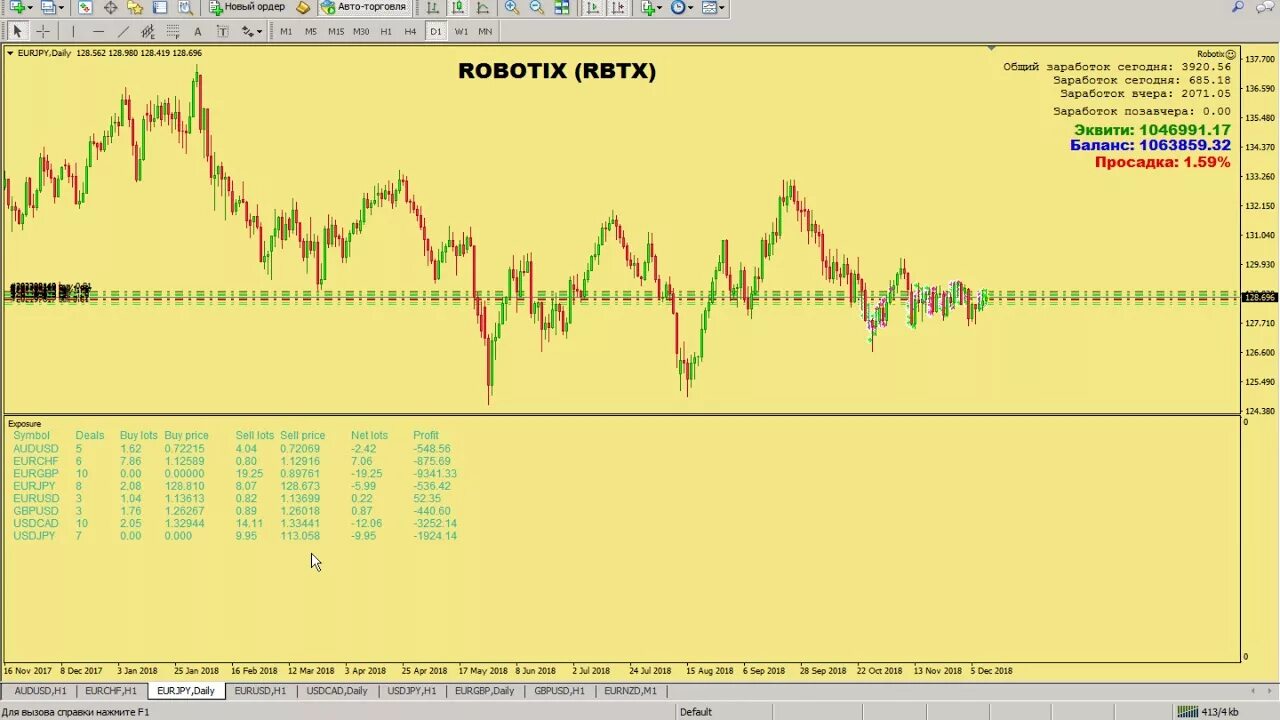Collapse the EURJPY,Daily chart title arrow
Screen dimensions: 1280x720
(x=10, y=53)
